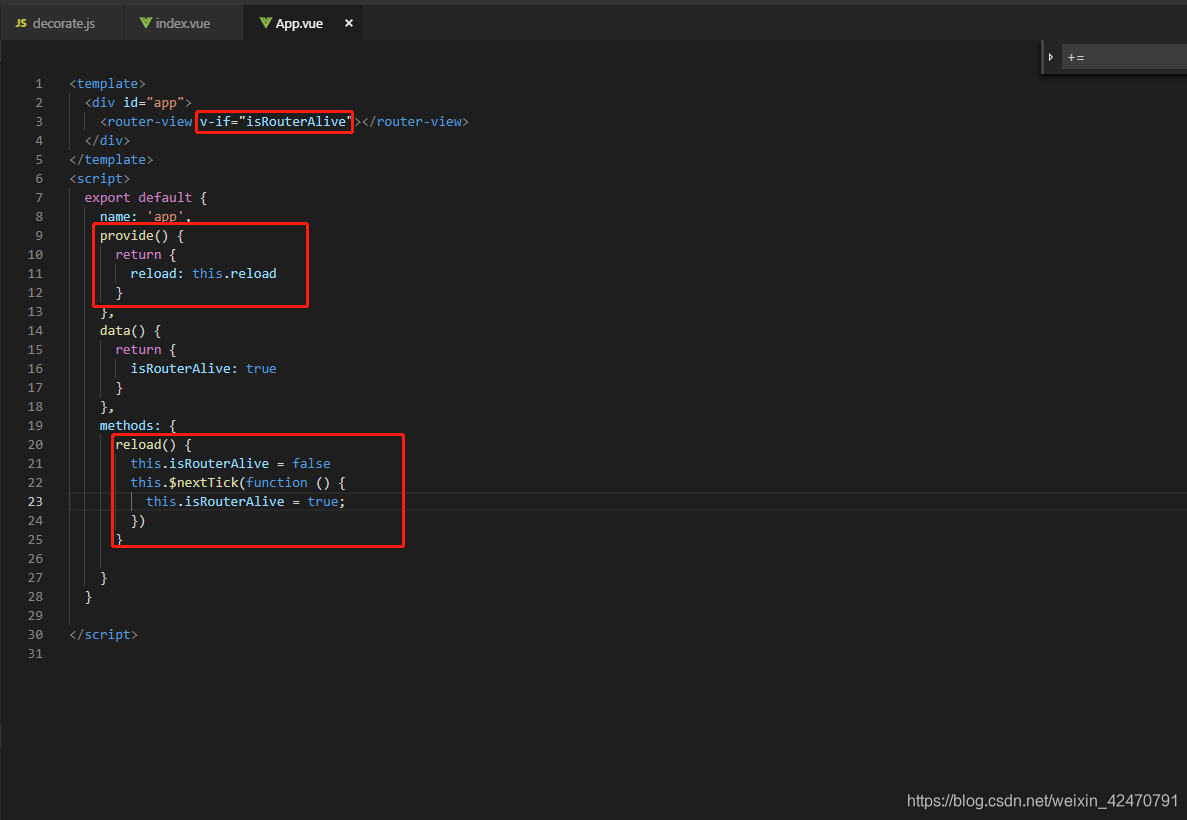The width and height of the screenshot is (1187, 820).
Task: Click line number 3 in the gutter
Action: (x=39, y=121)
